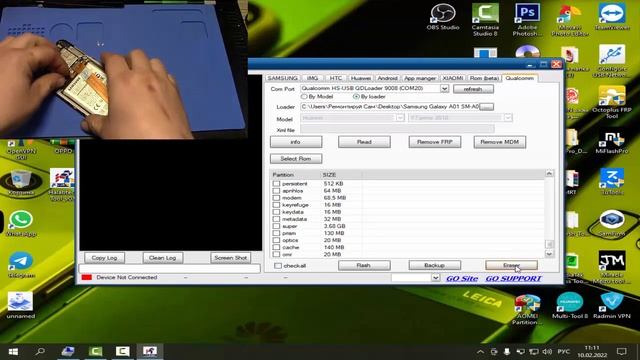This screenshot has width=640, height=360.
Task: Open Camtasia Studio 8 desktop icon
Action: [485, 20]
